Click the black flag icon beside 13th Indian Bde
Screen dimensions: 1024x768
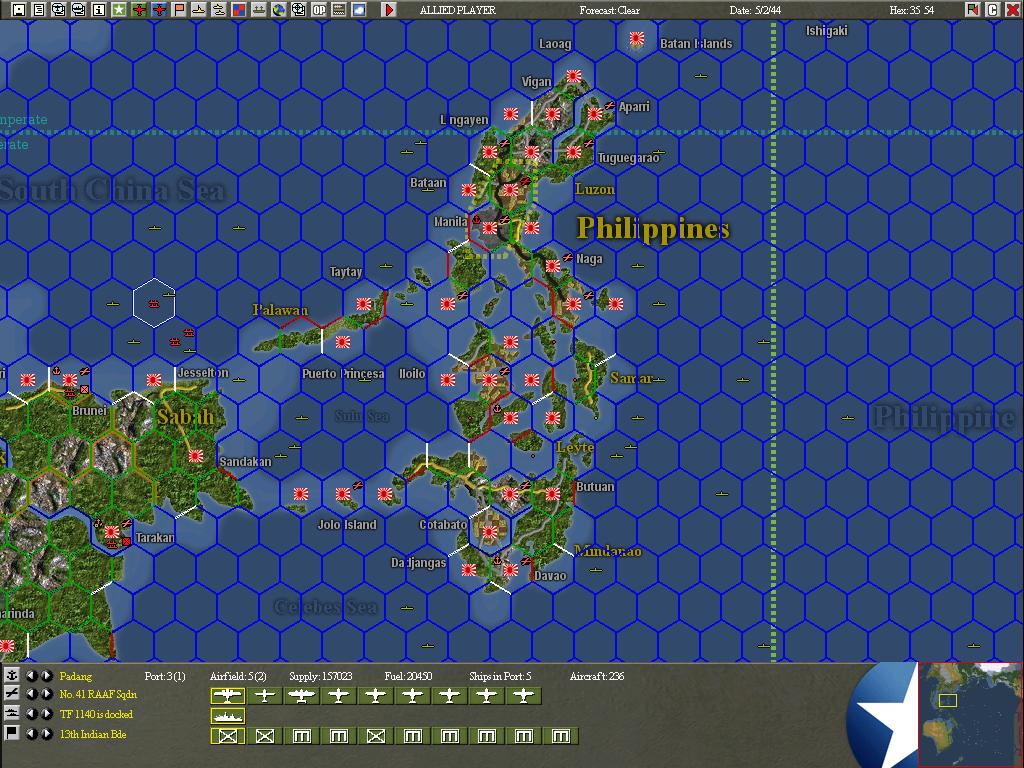[11, 733]
